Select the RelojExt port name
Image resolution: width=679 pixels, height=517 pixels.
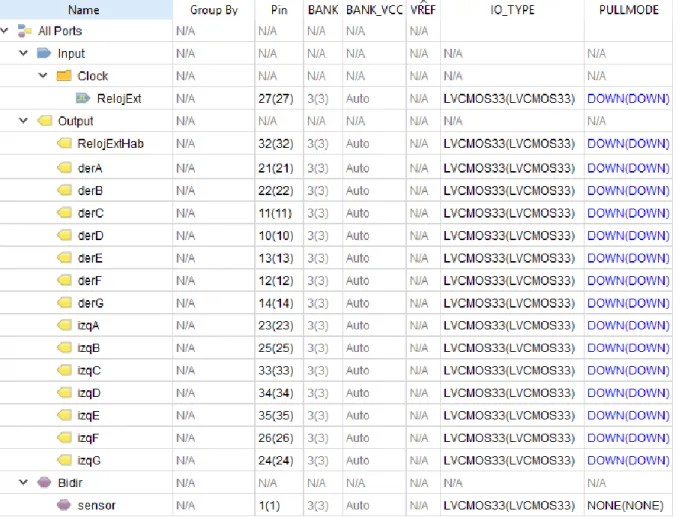click(119, 99)
